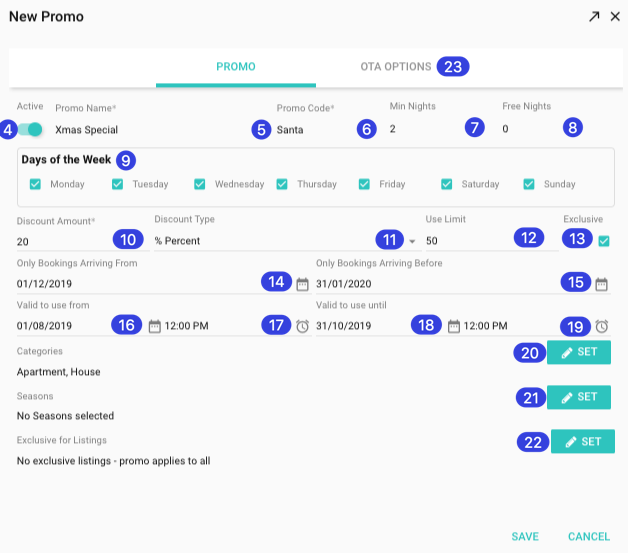This screenshot has width=628, height=553.
Task: Open time picker for Valid to use from
Action: click(x=303, y=326)
